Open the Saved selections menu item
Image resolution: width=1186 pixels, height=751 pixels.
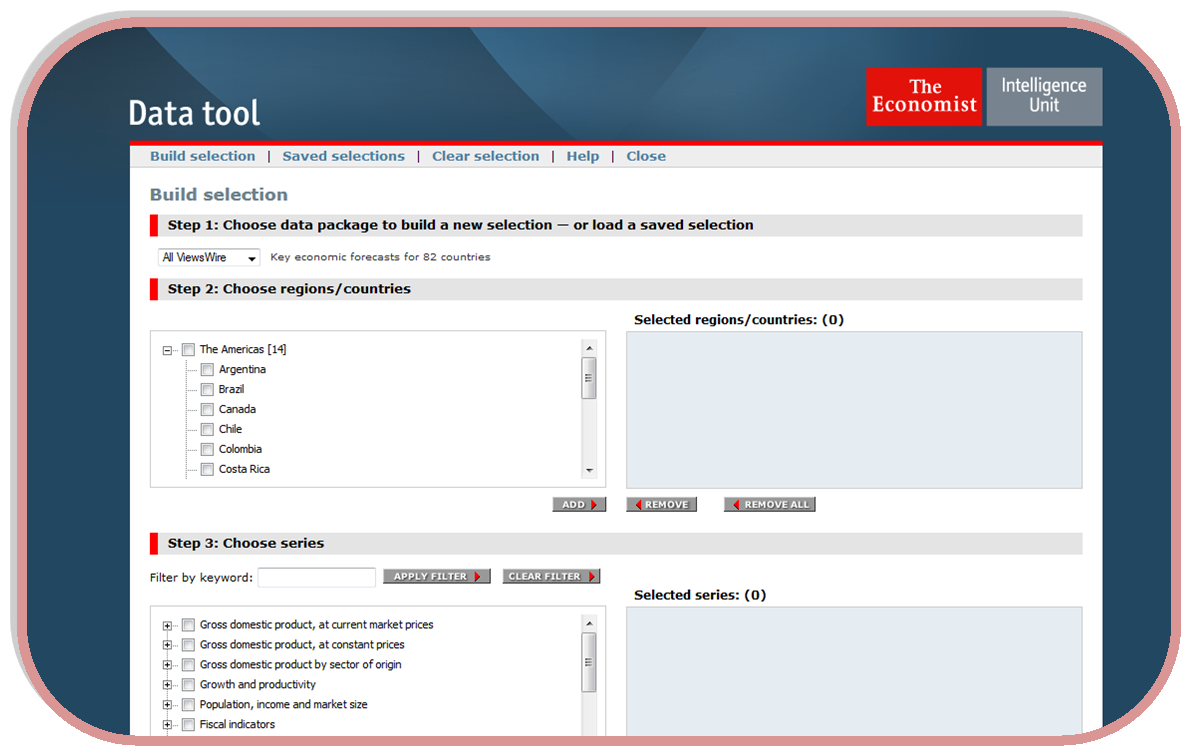(x=343, y=156)
